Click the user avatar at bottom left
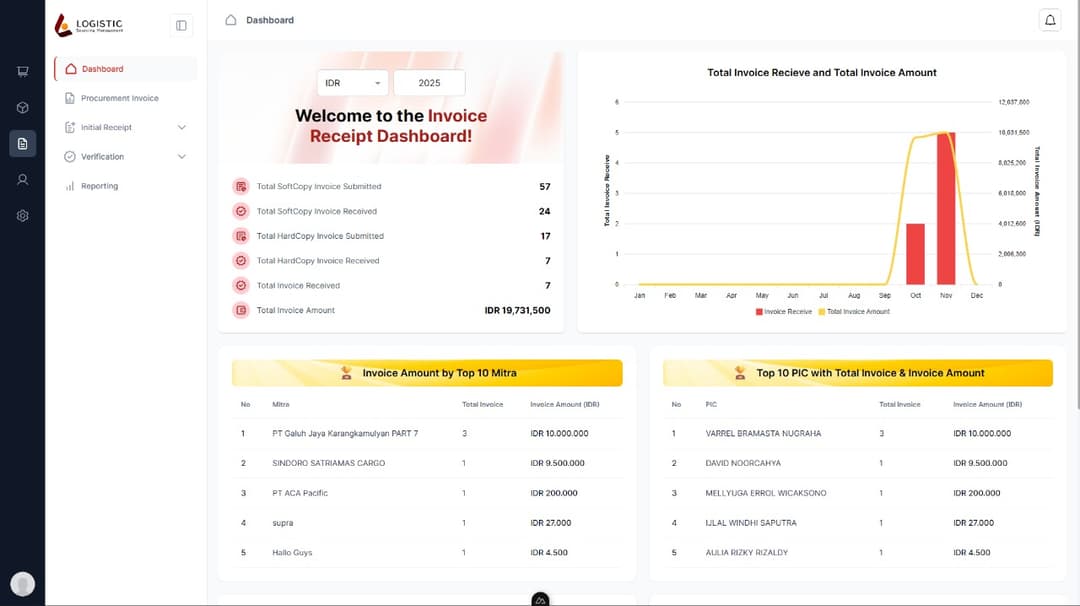 tap(22, 584)
